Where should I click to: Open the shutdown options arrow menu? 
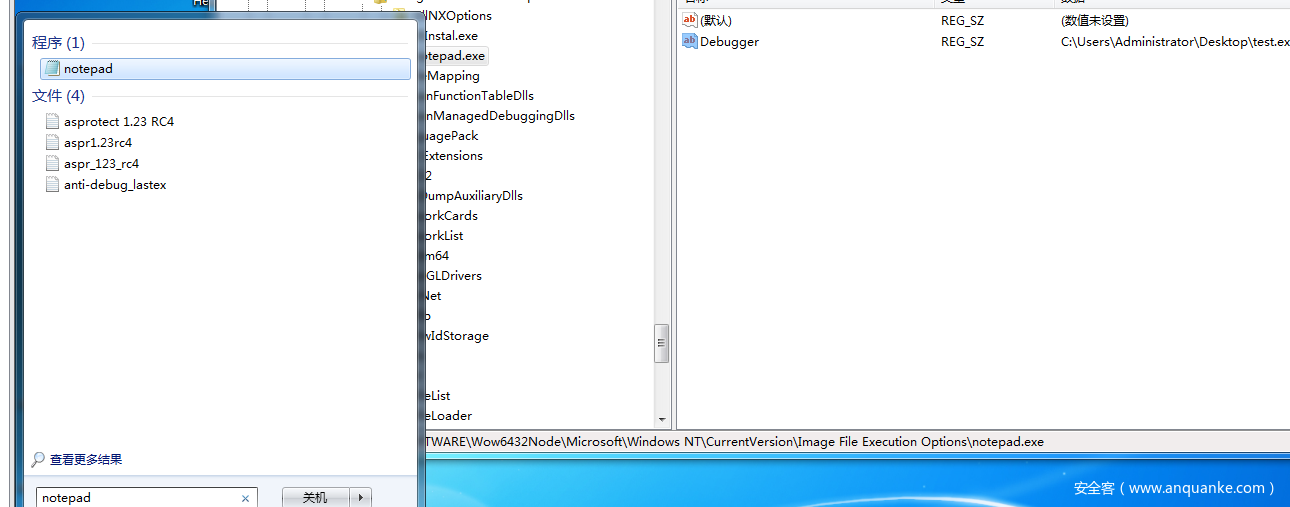(x=360, y=497)
